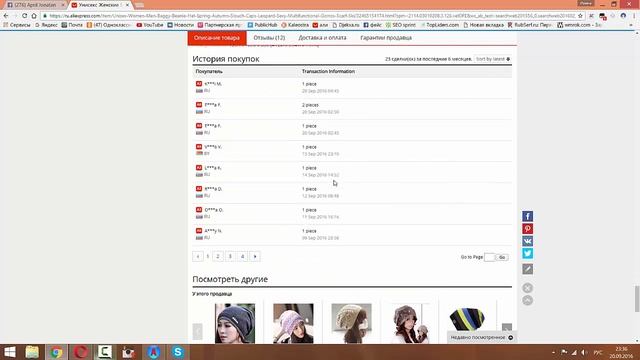
Task: Open the striped blue-green beanie thumbnail
Action: tap(468, 320)
